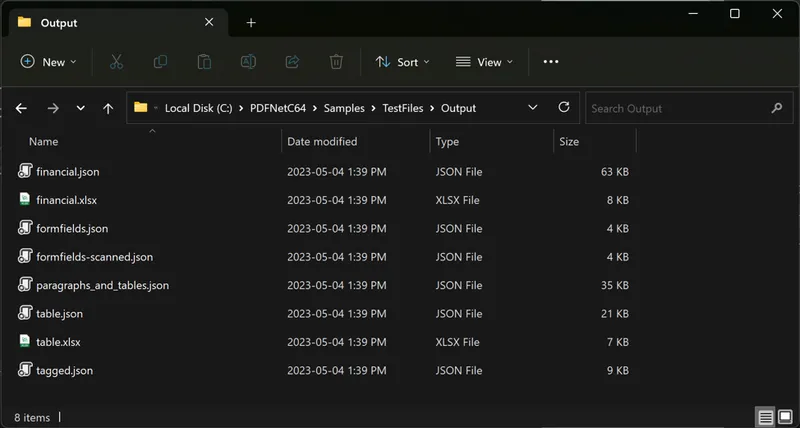Click TestFiles in the address breadcrumb
800x428 pixels.
pyautogui.click(x=403, y=108)
